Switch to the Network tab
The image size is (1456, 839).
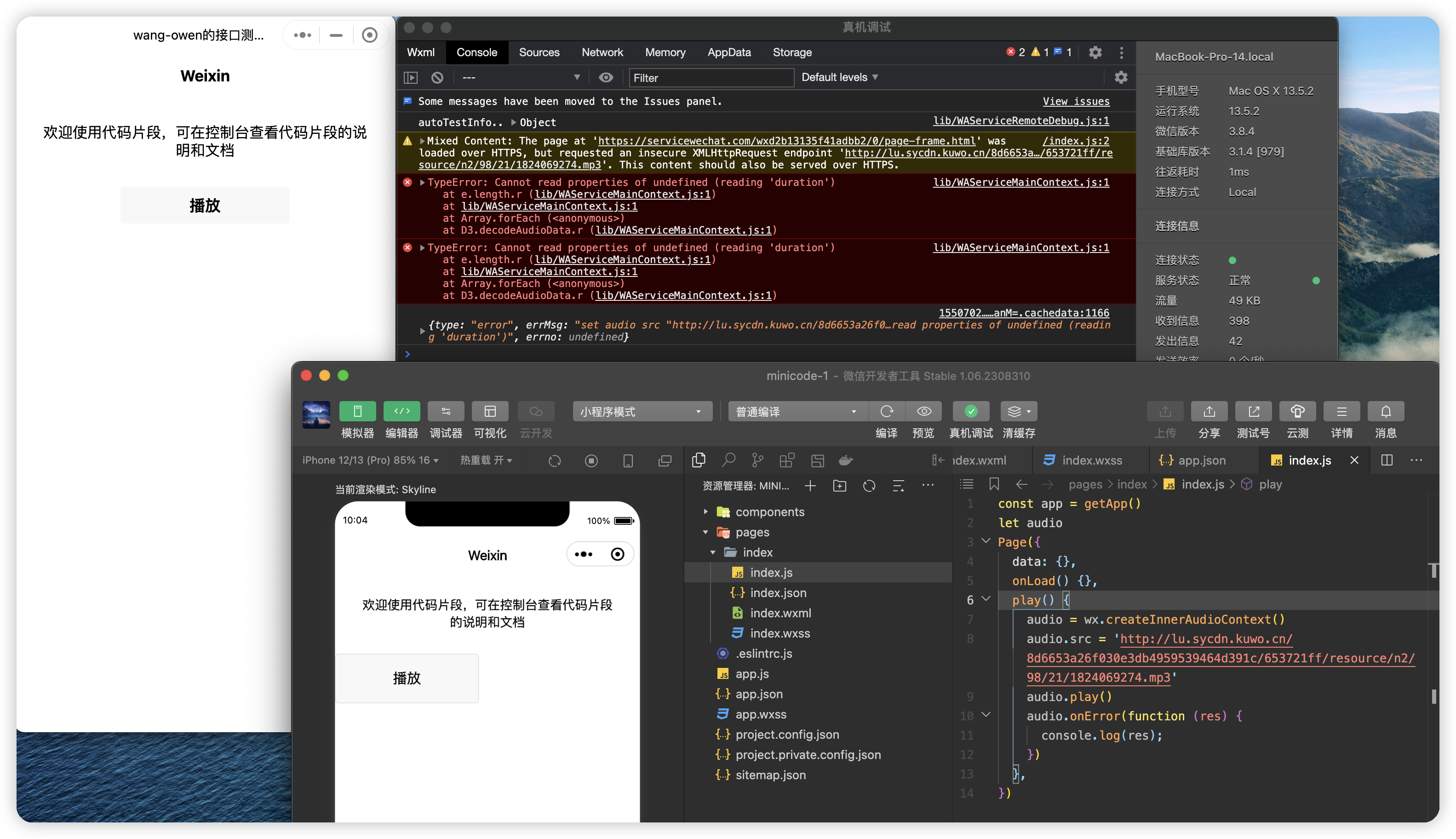click(x=602, y=52)
